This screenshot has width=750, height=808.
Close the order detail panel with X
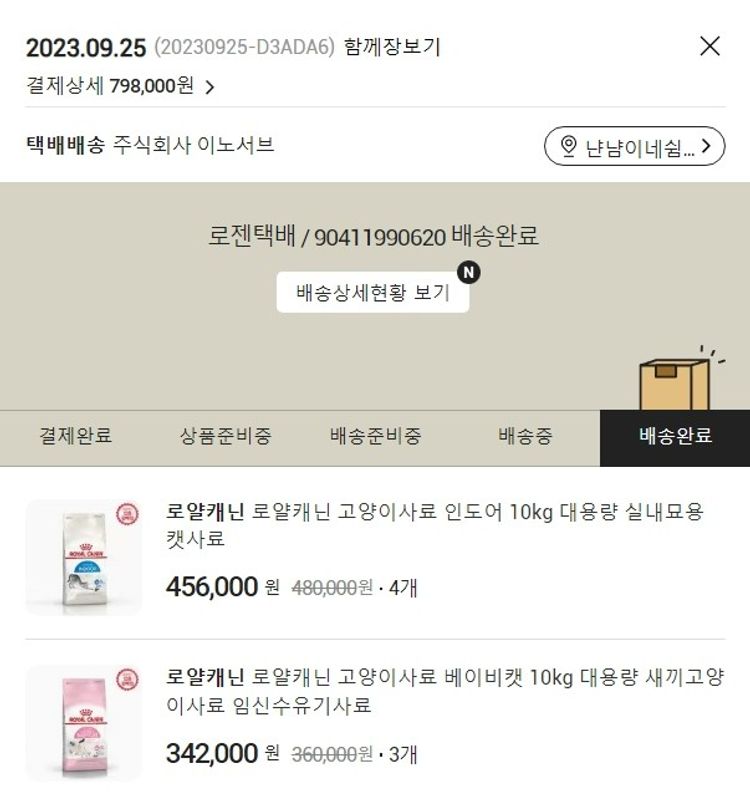tap(710, 46)
